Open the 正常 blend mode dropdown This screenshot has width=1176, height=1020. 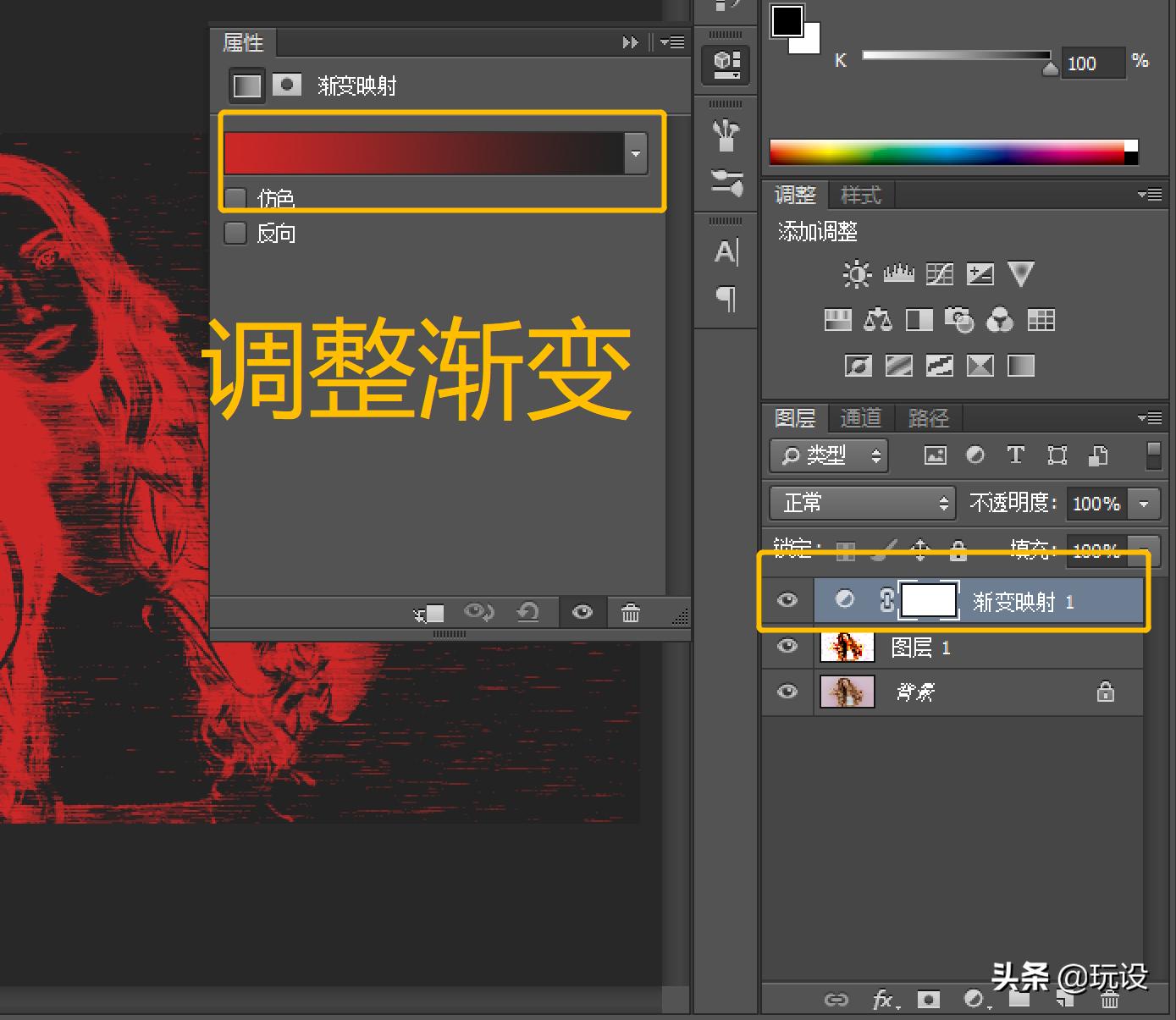click(862, 503)
